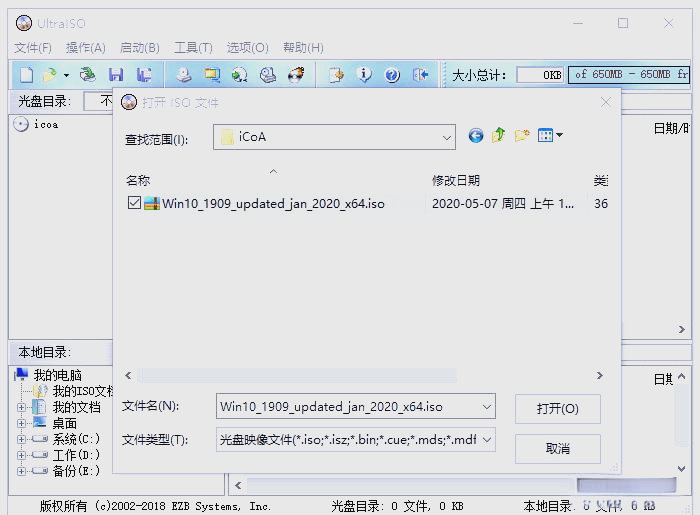Open the 操作(A) menu

click(x=85, y=47)
